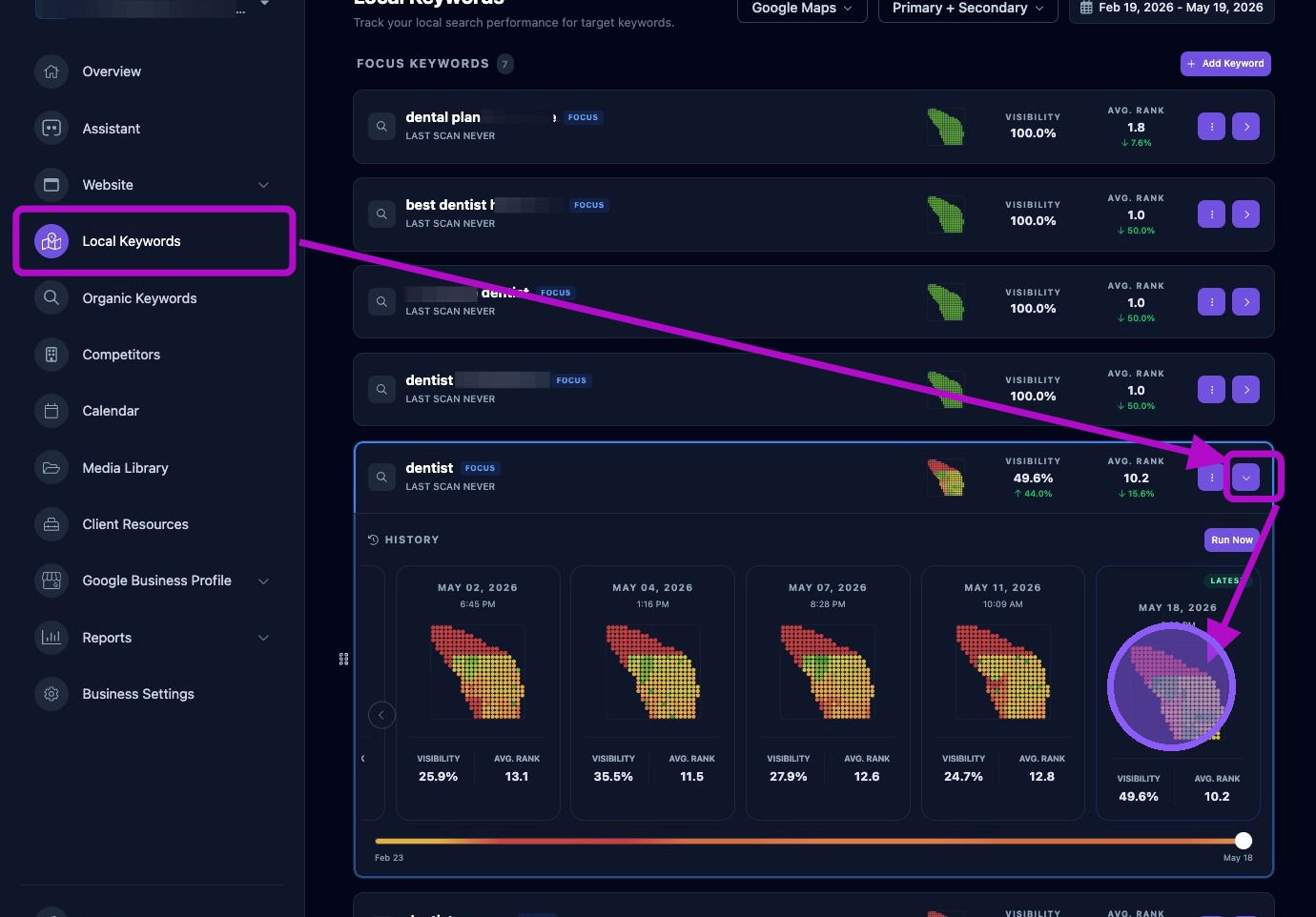Click the focus keywords count badge 7

[x=504, y=64]
